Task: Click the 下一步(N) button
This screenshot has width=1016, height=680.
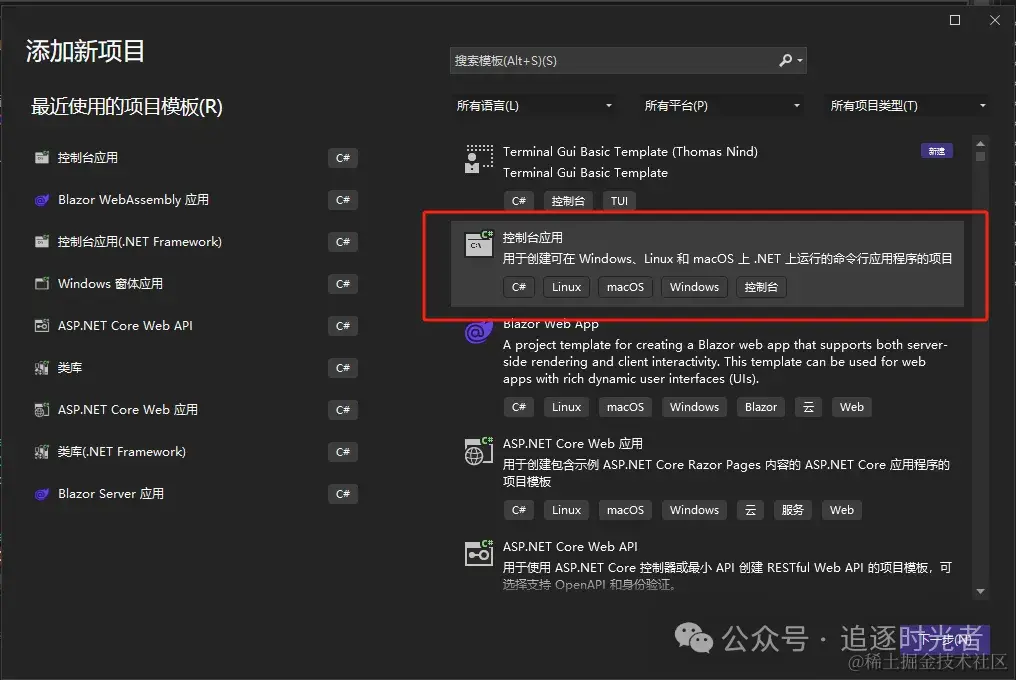Action: click(x=946, y=637)
